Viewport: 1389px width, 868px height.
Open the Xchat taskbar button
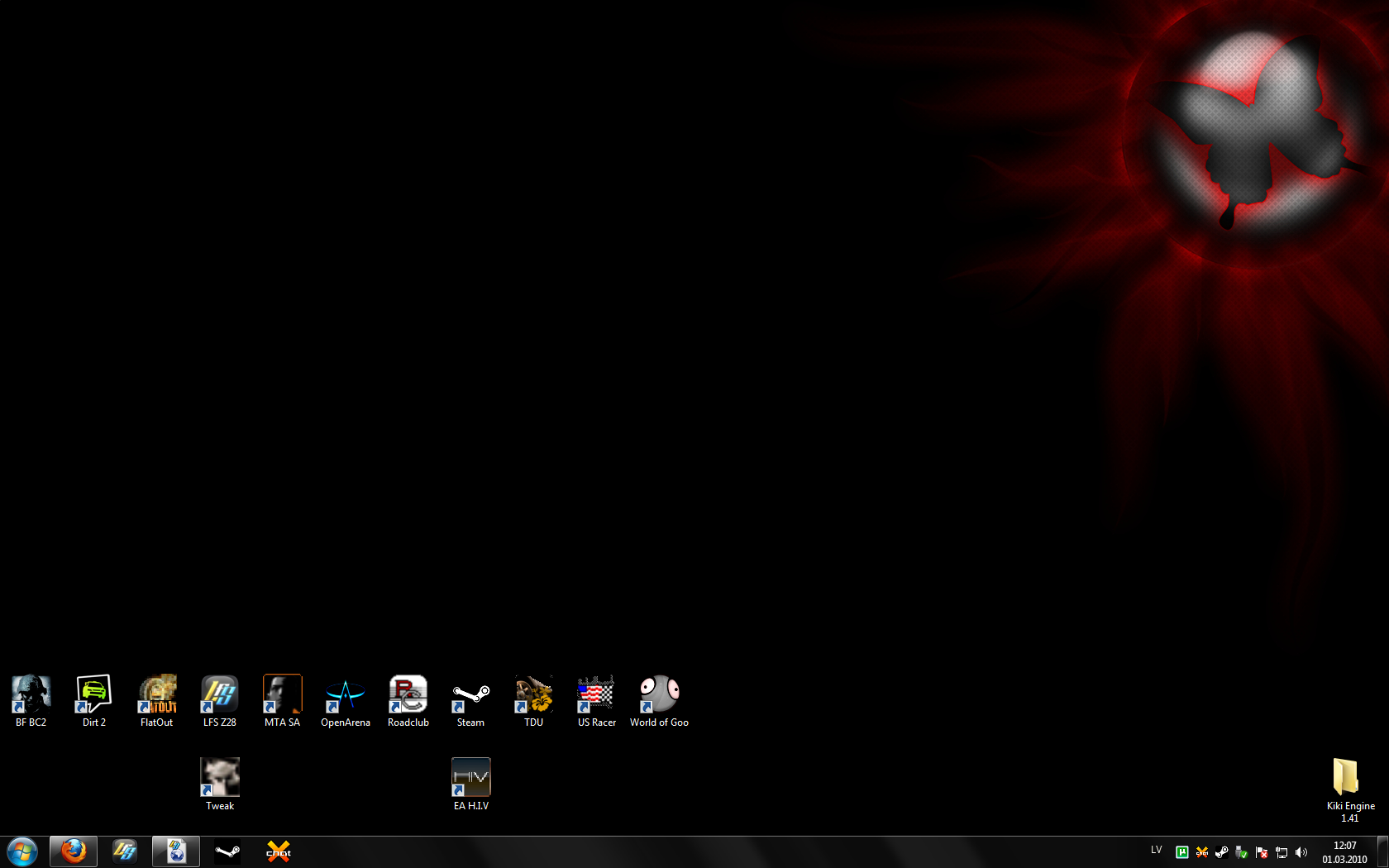coord(279,851)
